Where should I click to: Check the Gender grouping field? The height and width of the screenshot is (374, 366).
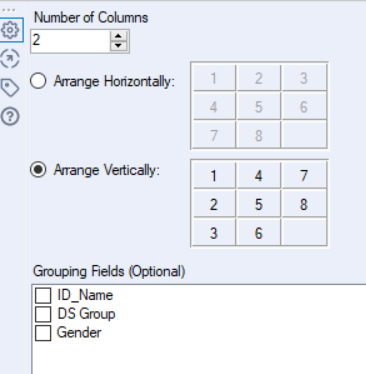click(x=43, y=333)
